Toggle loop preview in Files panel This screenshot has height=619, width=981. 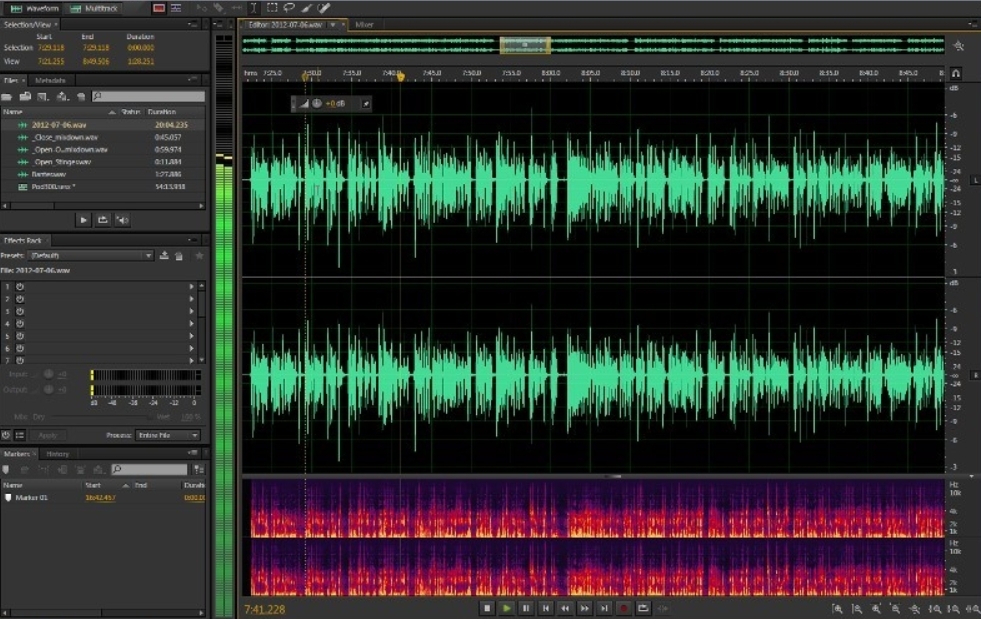(x=103, y=220)
